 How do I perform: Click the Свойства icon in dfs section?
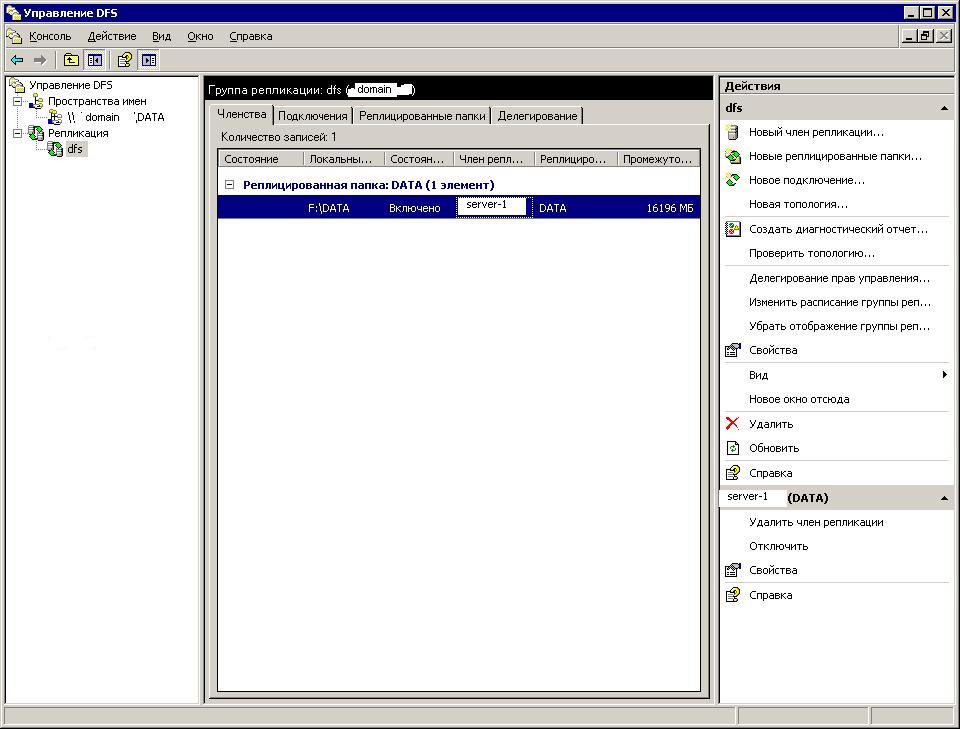tap(733, 350)
